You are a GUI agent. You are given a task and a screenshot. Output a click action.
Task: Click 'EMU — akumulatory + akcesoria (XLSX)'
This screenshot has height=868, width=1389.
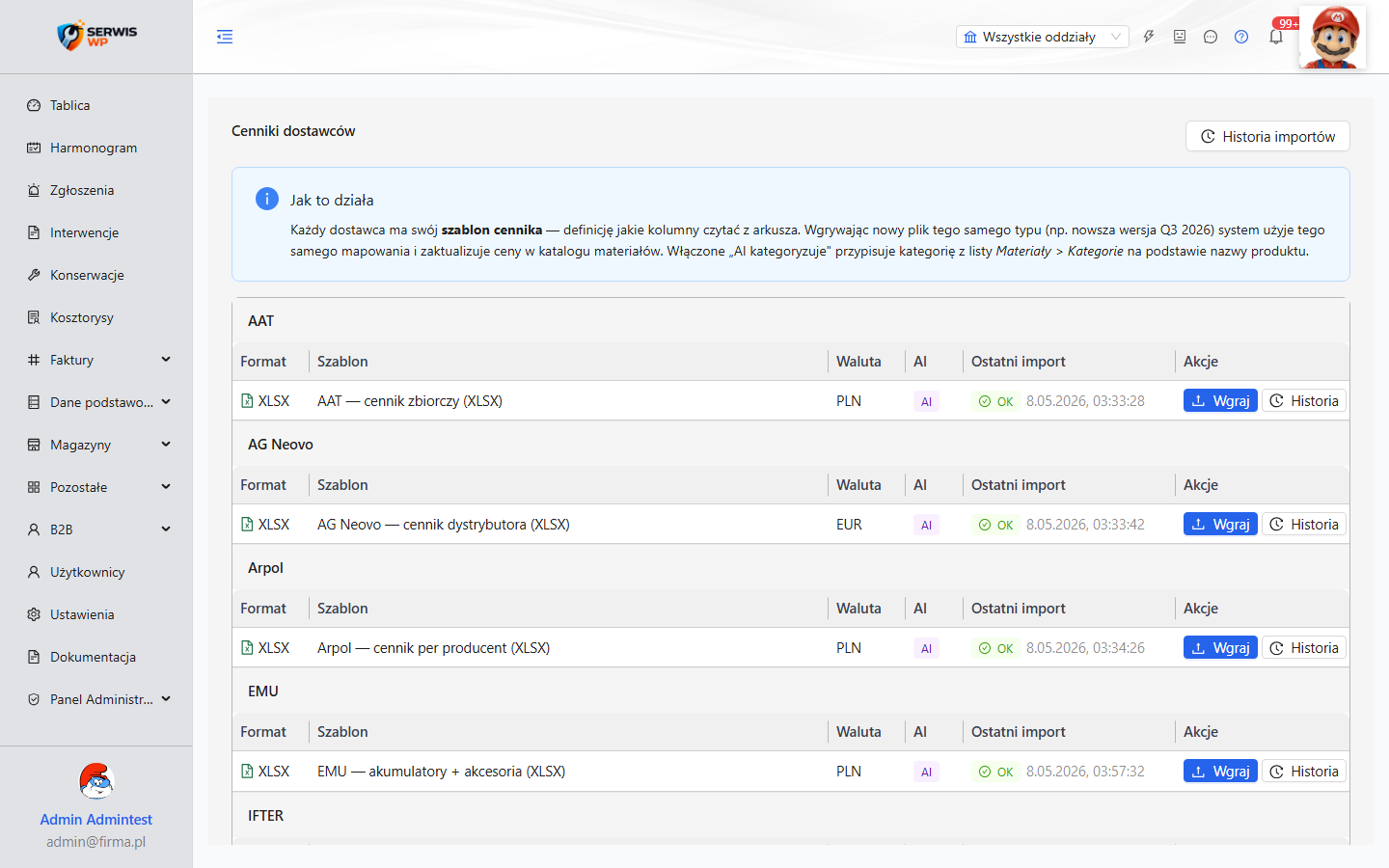coord(442,772)
